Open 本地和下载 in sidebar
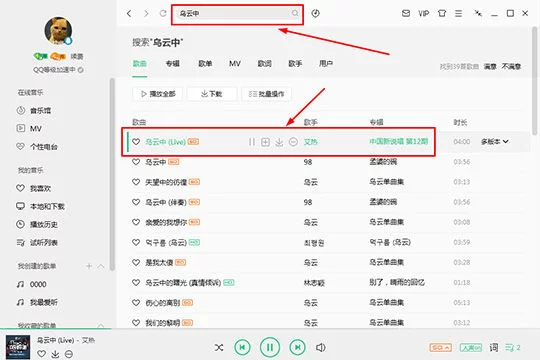Image resolution: width=540 pixels, height=360 pixels. tap(40, 206)
